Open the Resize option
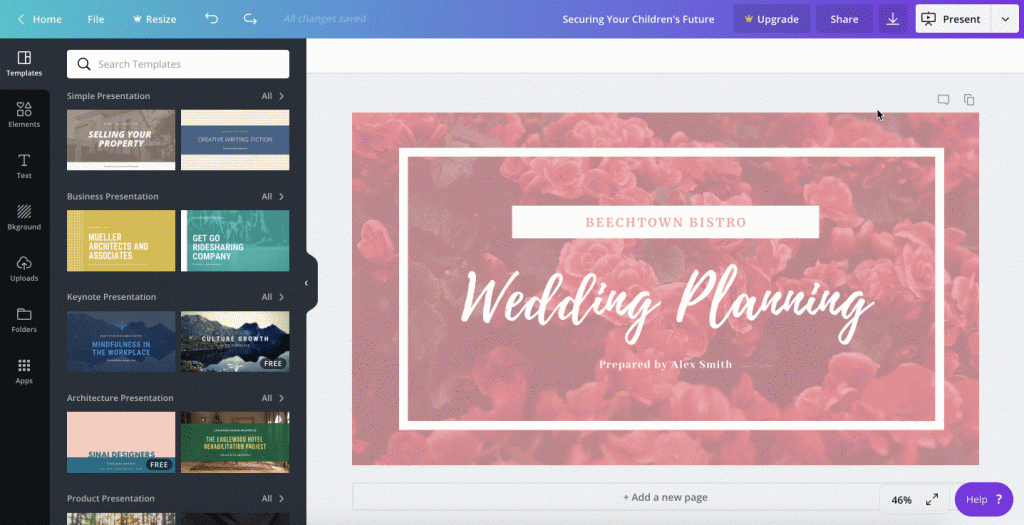Viewport: 1024px width, 525px height. [x=154, y=19]
